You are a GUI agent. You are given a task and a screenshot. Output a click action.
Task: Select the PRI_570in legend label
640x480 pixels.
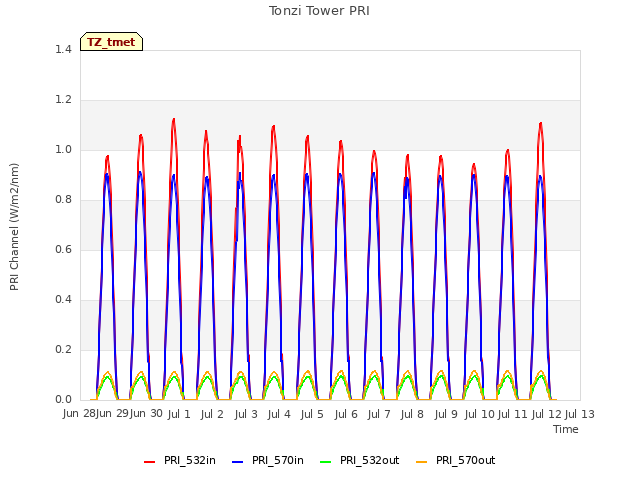278,460
